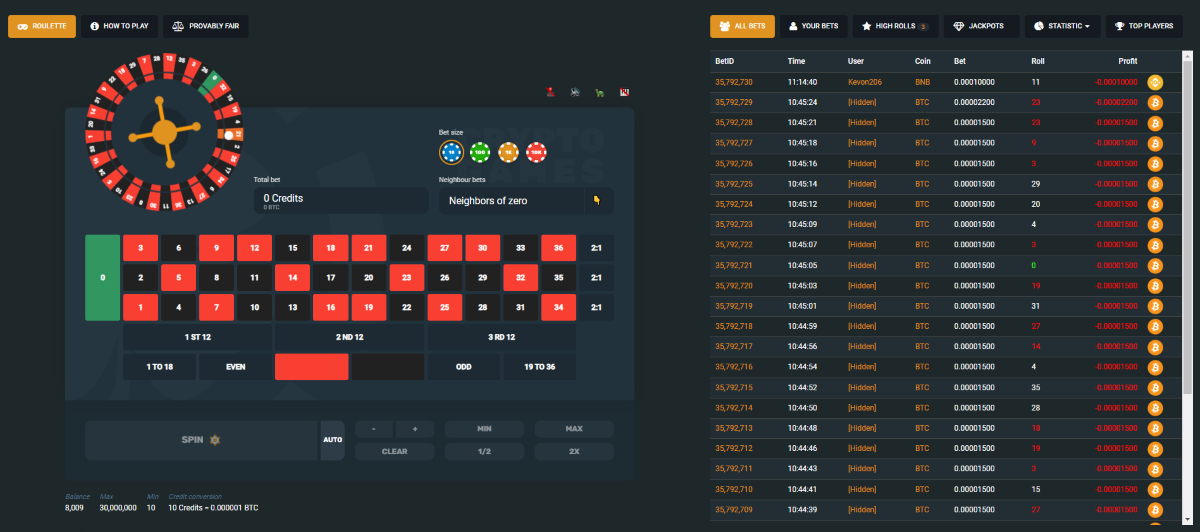Place a bet on green 0
This screenshot has height=532, width=1200.
click(x=102, y=278)
